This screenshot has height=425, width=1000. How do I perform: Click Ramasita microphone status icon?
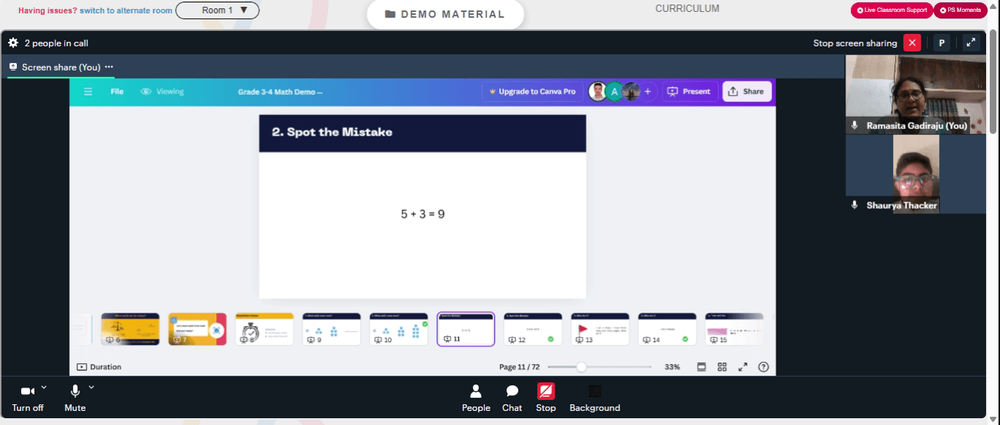(x=855, y=126)
